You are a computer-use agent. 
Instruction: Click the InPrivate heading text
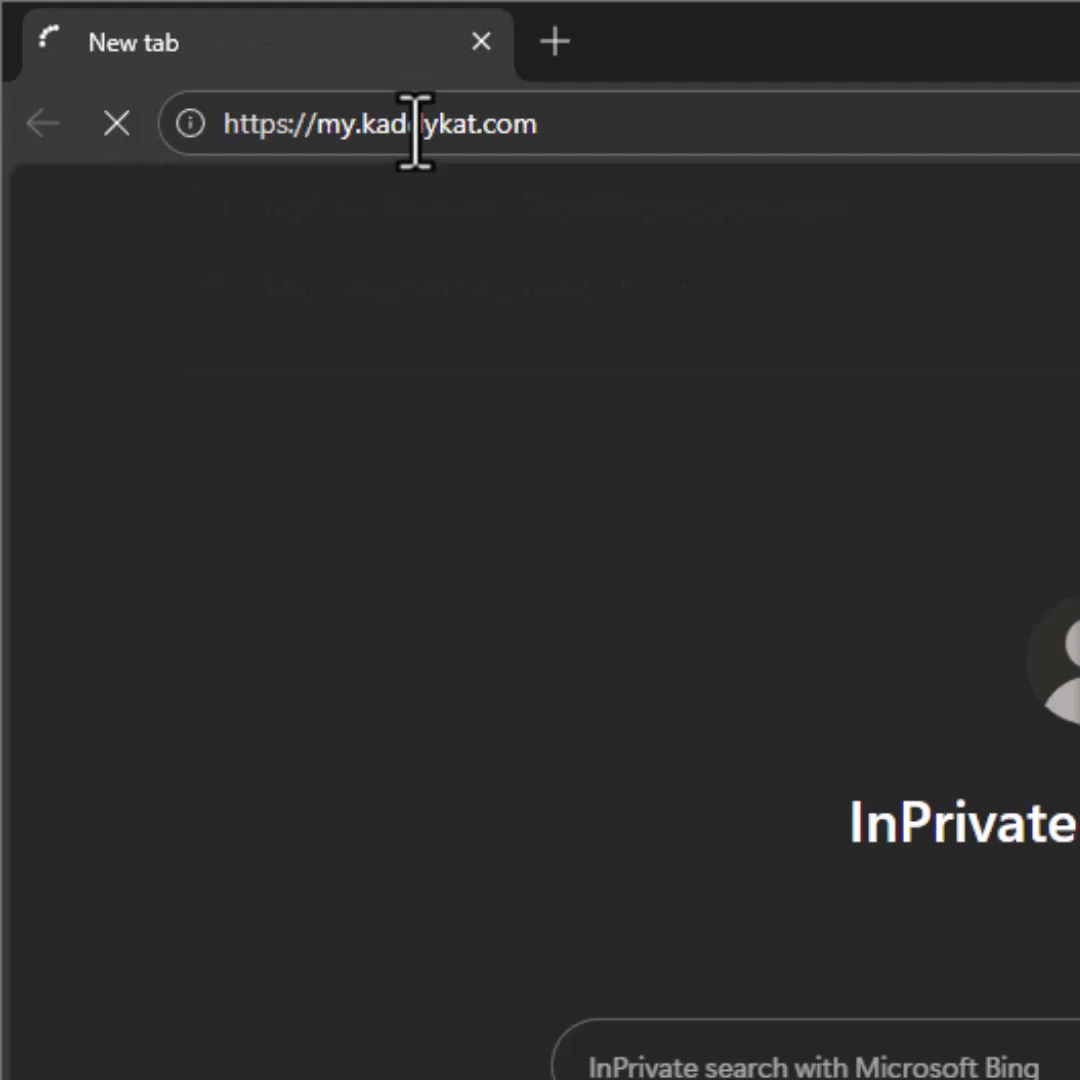(962, 822)
